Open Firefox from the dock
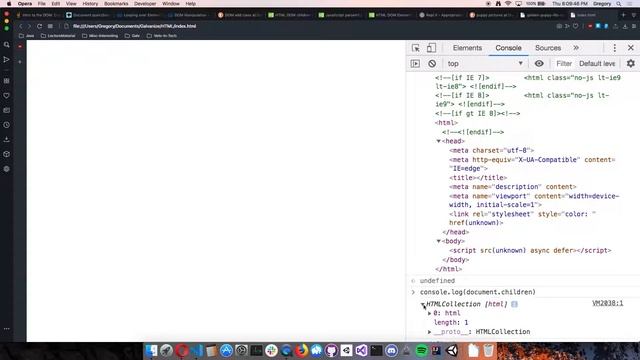Viewport: 640px width, 360px height. [301, 351]
